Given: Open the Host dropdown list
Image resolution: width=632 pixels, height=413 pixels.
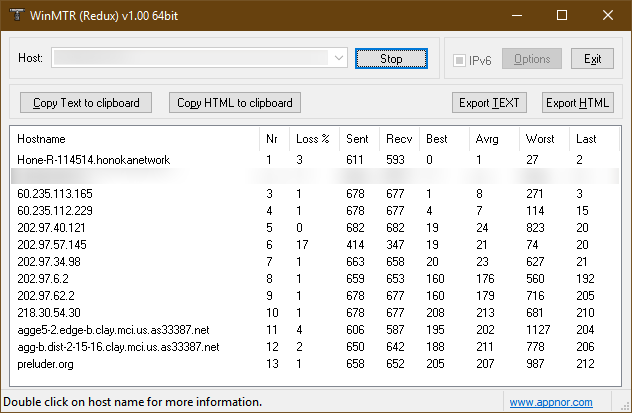Looking at the screenshot, I should (x=339, y=59).
